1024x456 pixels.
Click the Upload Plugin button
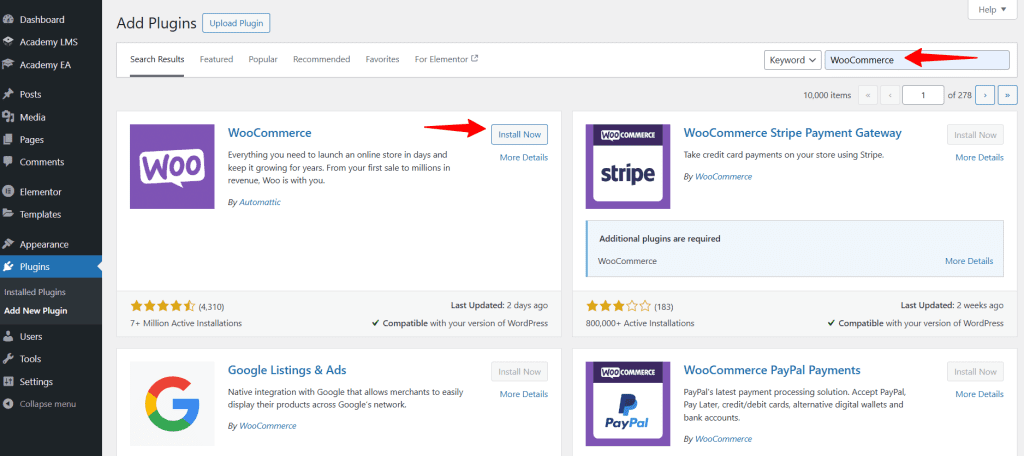[236, 24]
